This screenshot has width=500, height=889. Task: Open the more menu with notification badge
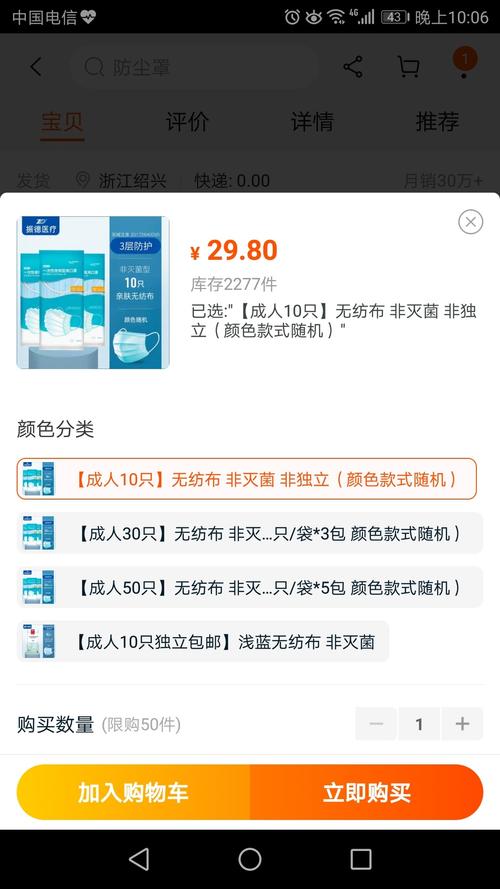coord(464,62)
